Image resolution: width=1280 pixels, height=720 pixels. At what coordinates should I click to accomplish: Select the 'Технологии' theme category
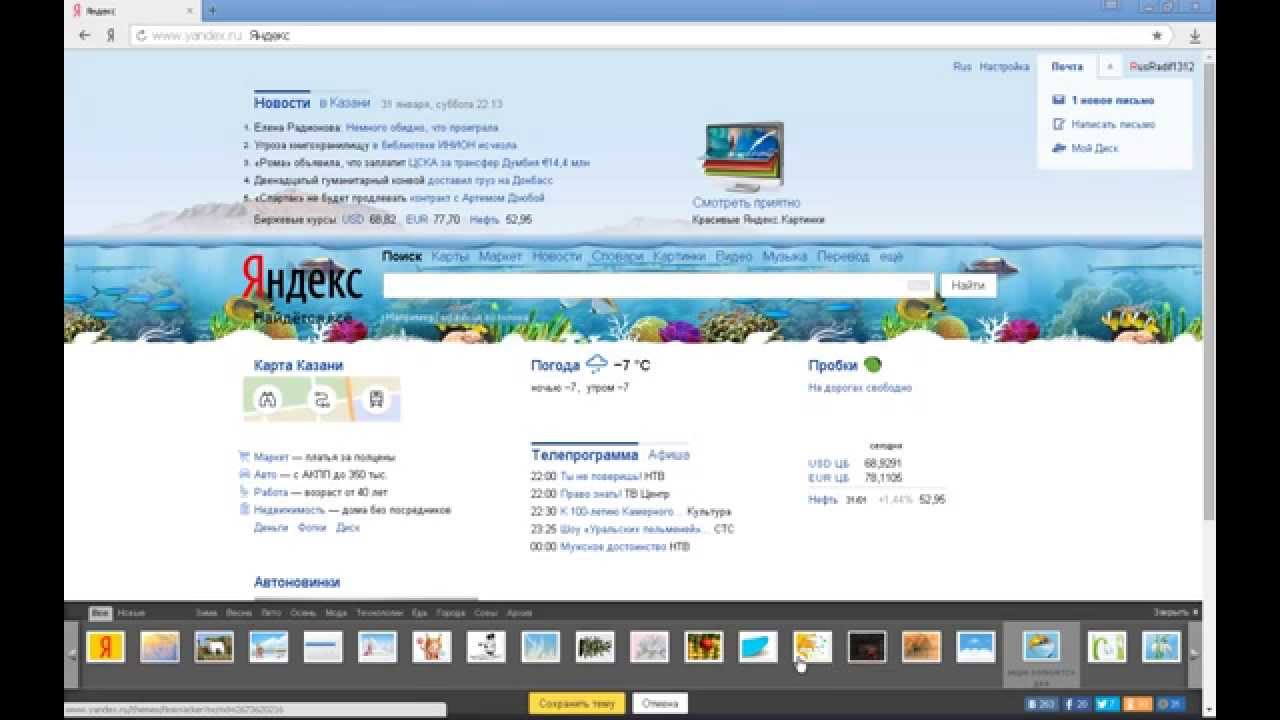(379, 613)
